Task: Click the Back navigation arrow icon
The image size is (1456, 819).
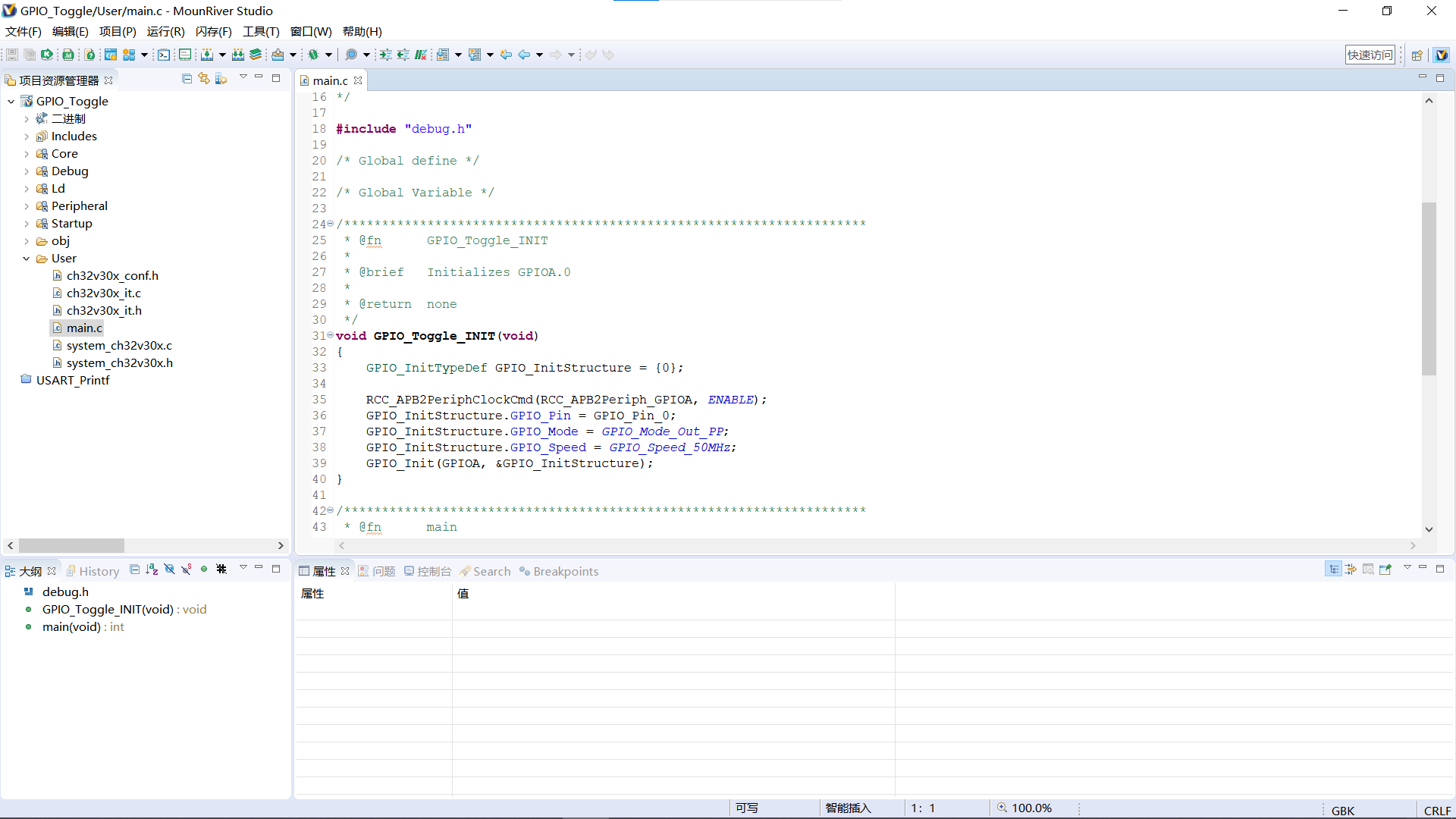Action: (524, 55)
